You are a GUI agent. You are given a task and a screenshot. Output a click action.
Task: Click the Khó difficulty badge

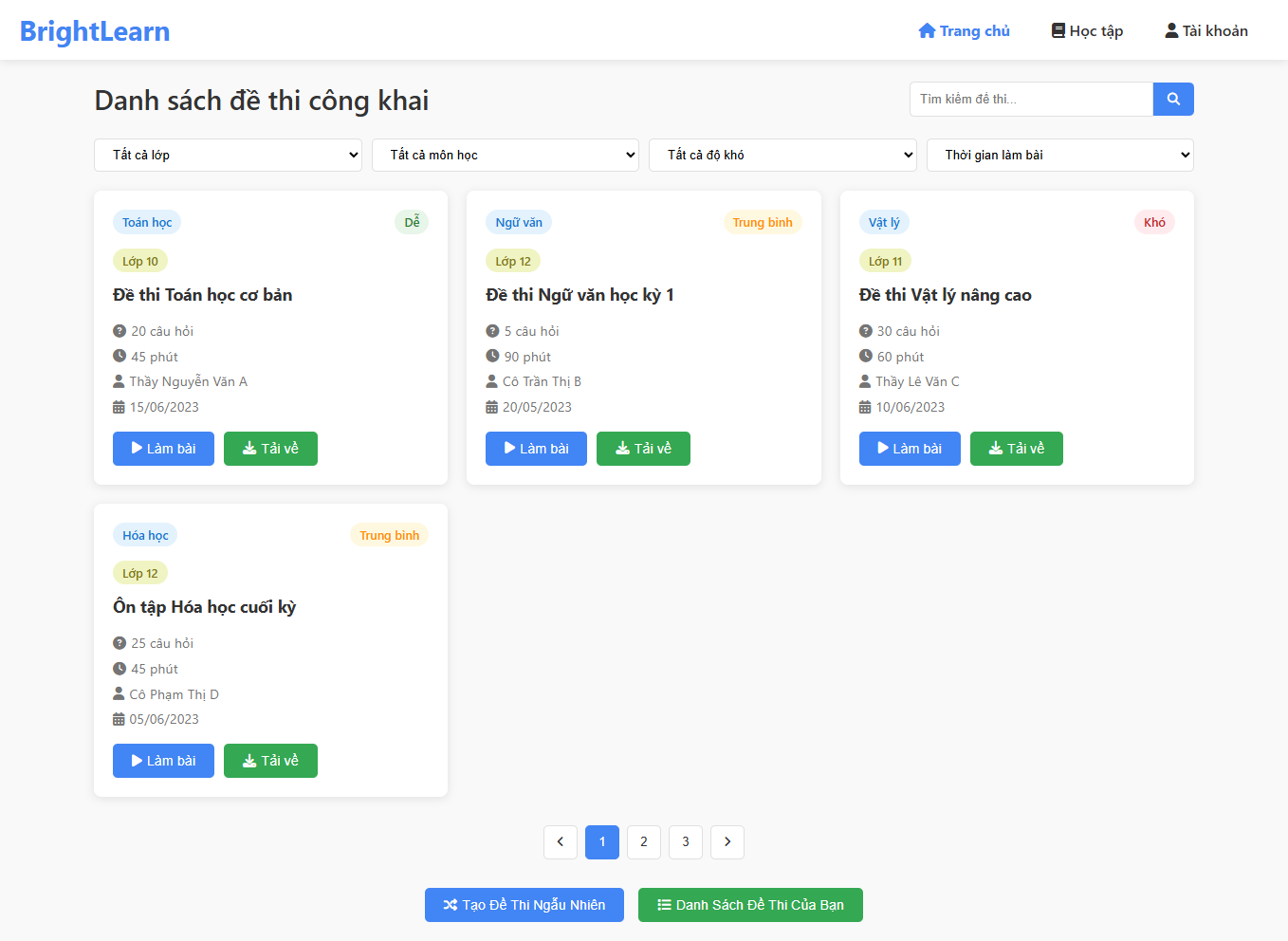(1154, 222)
